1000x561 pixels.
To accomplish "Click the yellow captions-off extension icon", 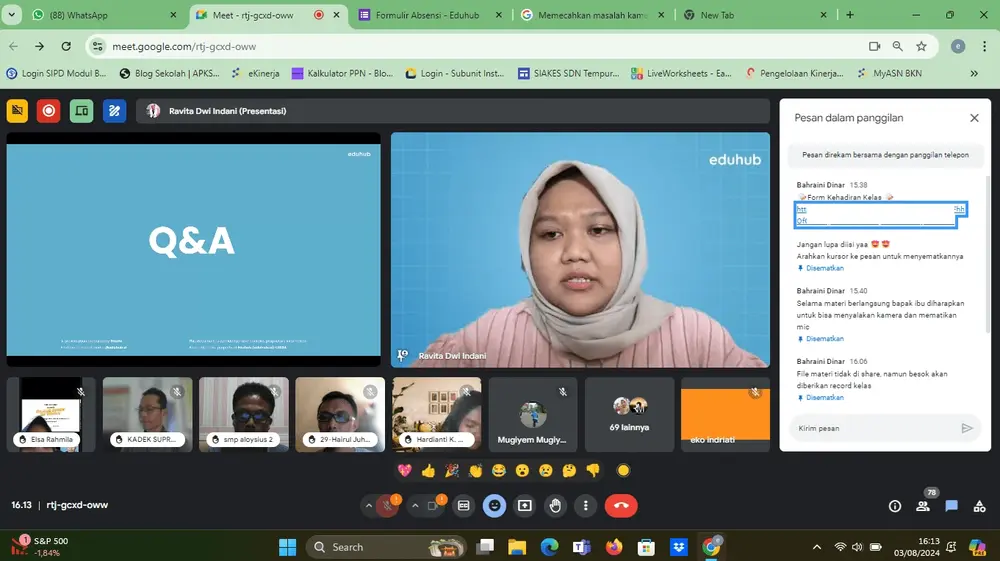I will pyautogui.click(x=17, y=111).
